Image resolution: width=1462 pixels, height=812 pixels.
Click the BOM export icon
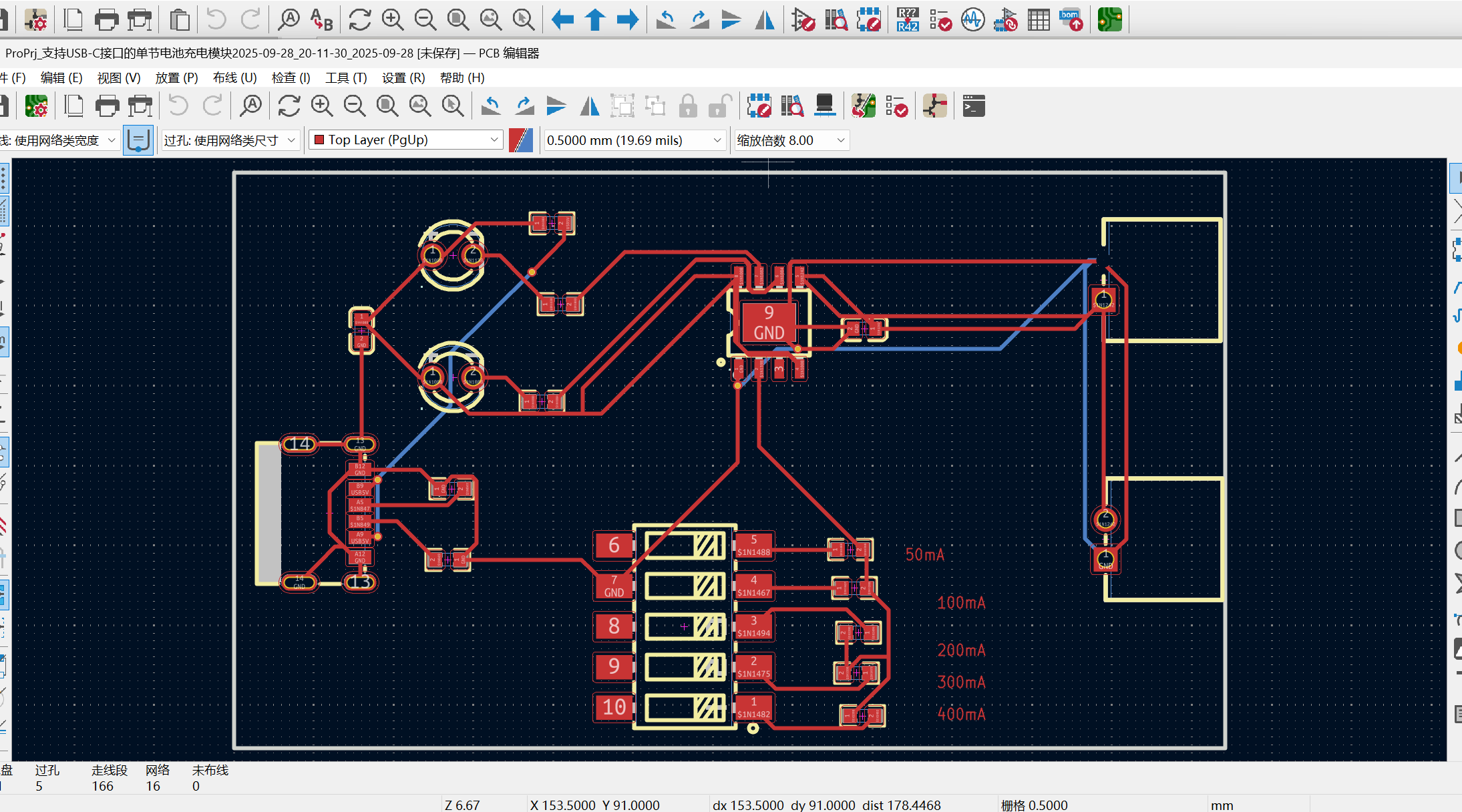(x=1071, y=20)
